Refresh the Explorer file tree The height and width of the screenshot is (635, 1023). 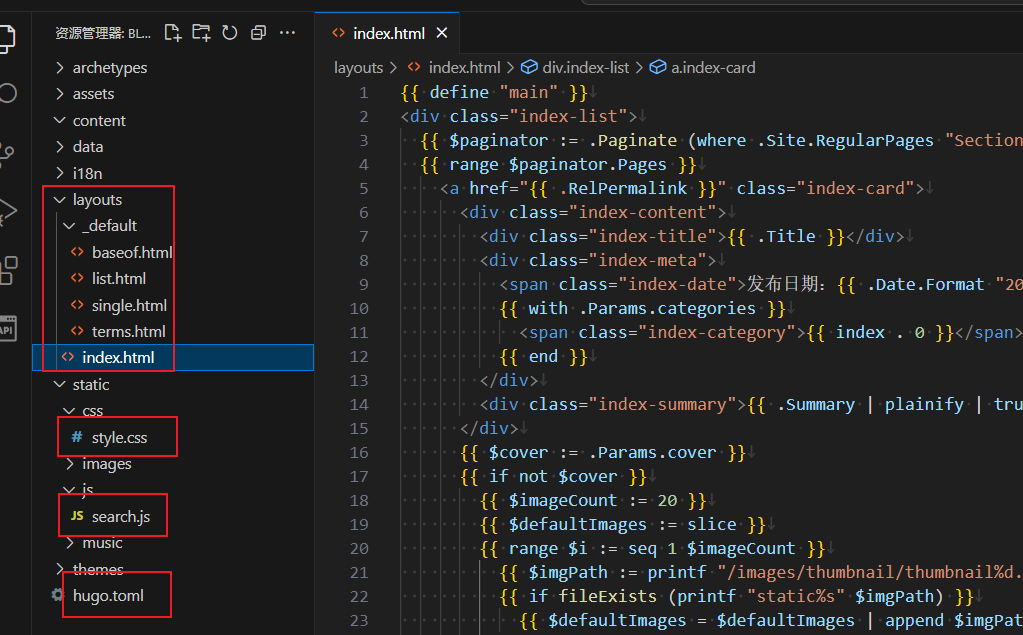(230, 33)
